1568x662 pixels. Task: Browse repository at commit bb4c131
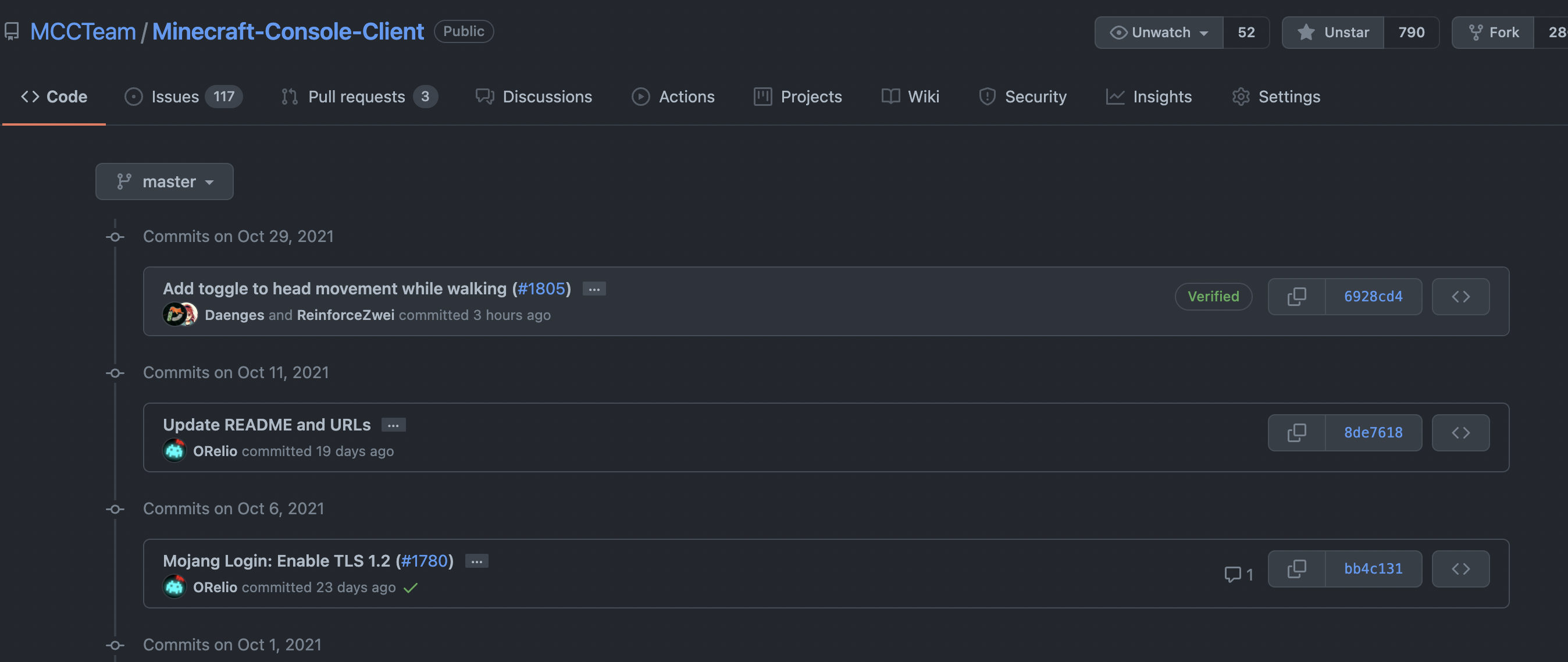1460,569
